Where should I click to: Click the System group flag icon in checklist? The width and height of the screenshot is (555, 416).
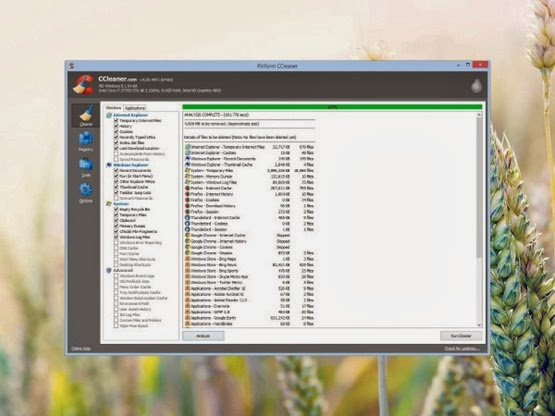point(109,204)
